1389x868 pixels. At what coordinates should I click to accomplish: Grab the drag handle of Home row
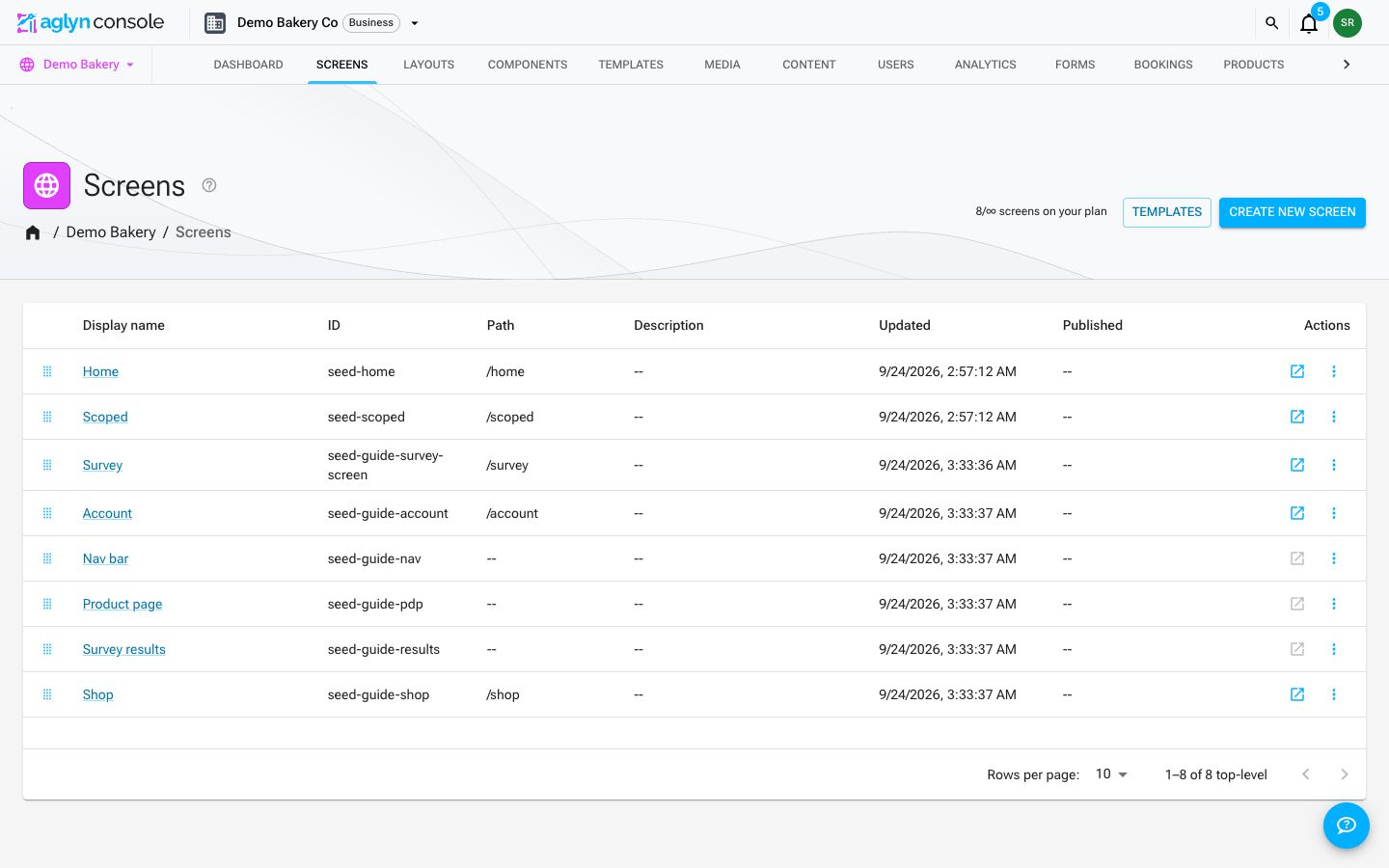(47, 371)
